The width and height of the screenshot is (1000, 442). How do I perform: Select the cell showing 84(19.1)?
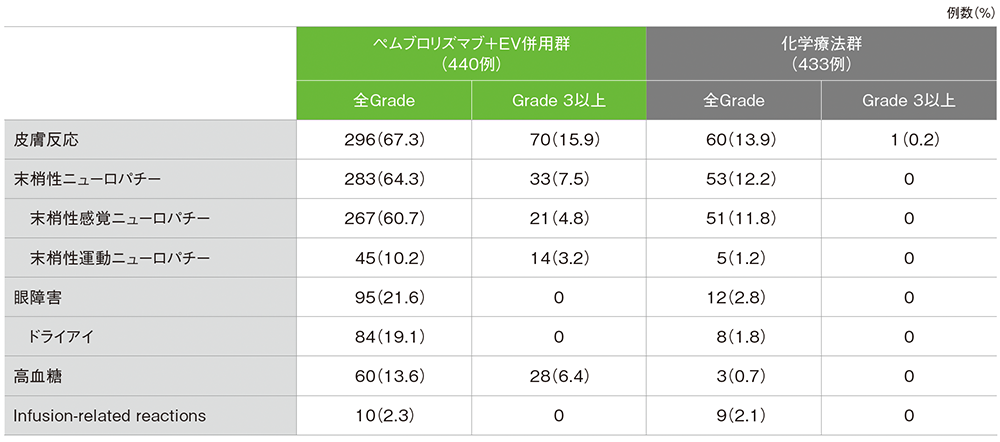coord(384,336)
